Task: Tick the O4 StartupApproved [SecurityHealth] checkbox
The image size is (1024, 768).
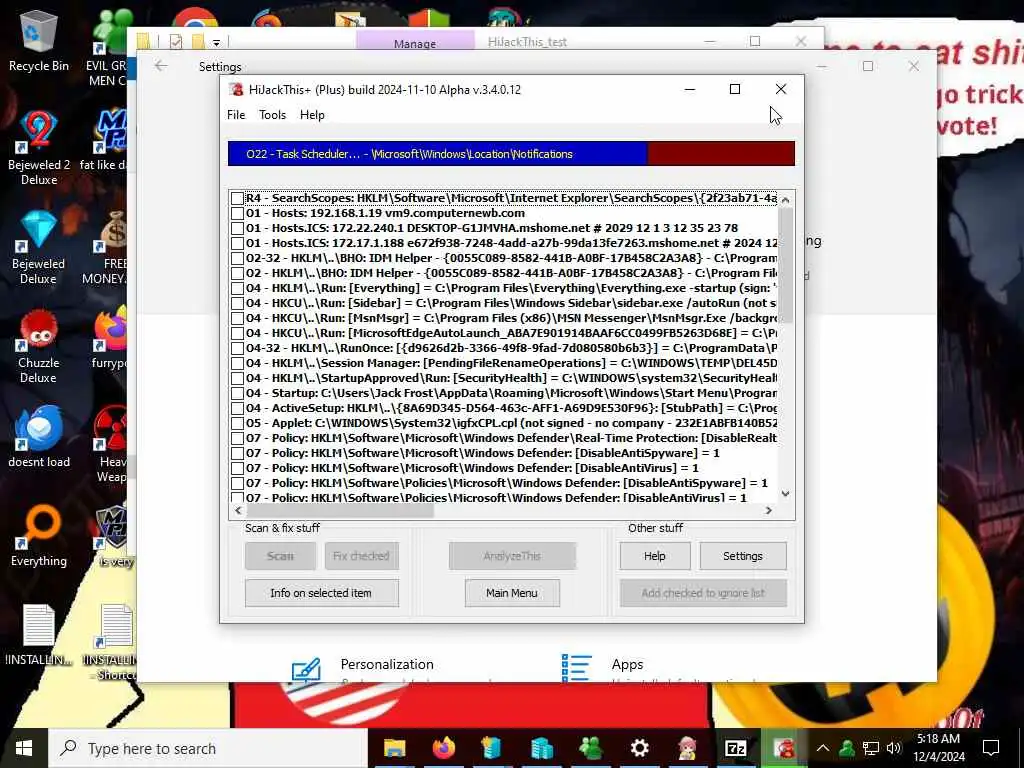Action: [237, 378]
